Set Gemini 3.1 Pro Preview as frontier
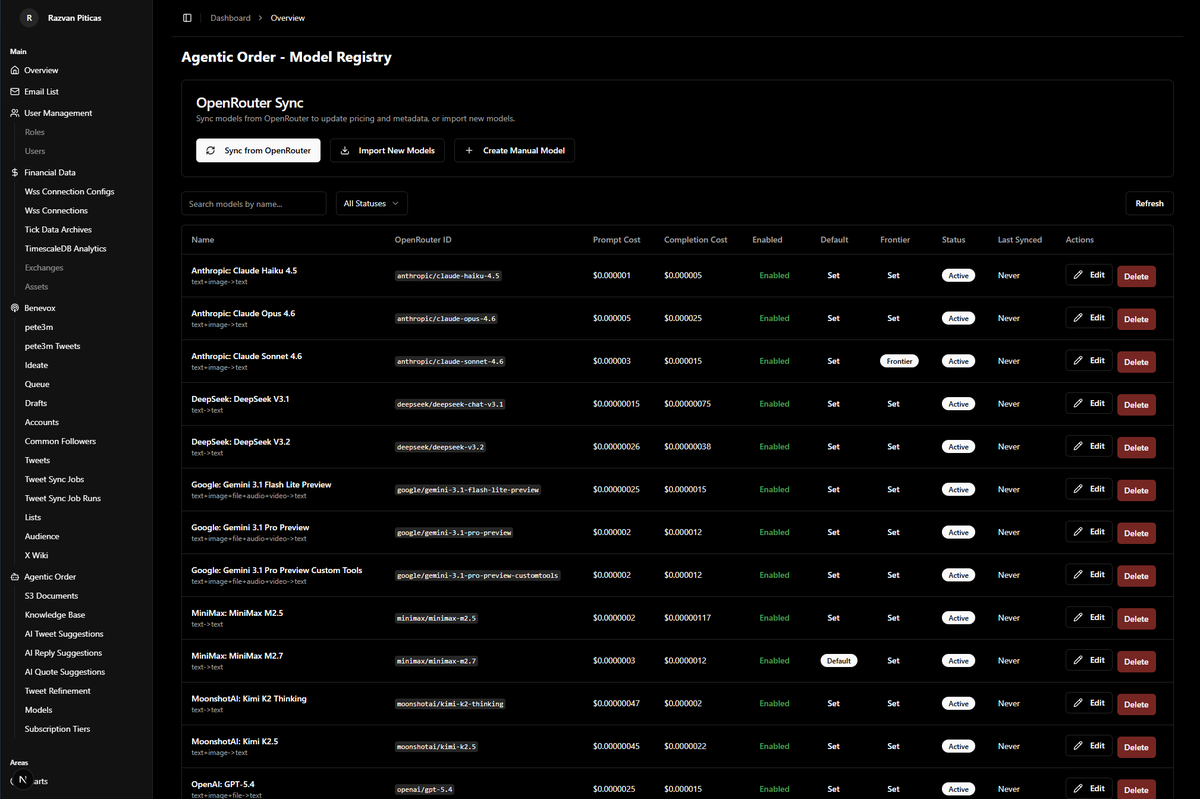The width and height of the screenshot is (1200, 799). click(893, 533)
